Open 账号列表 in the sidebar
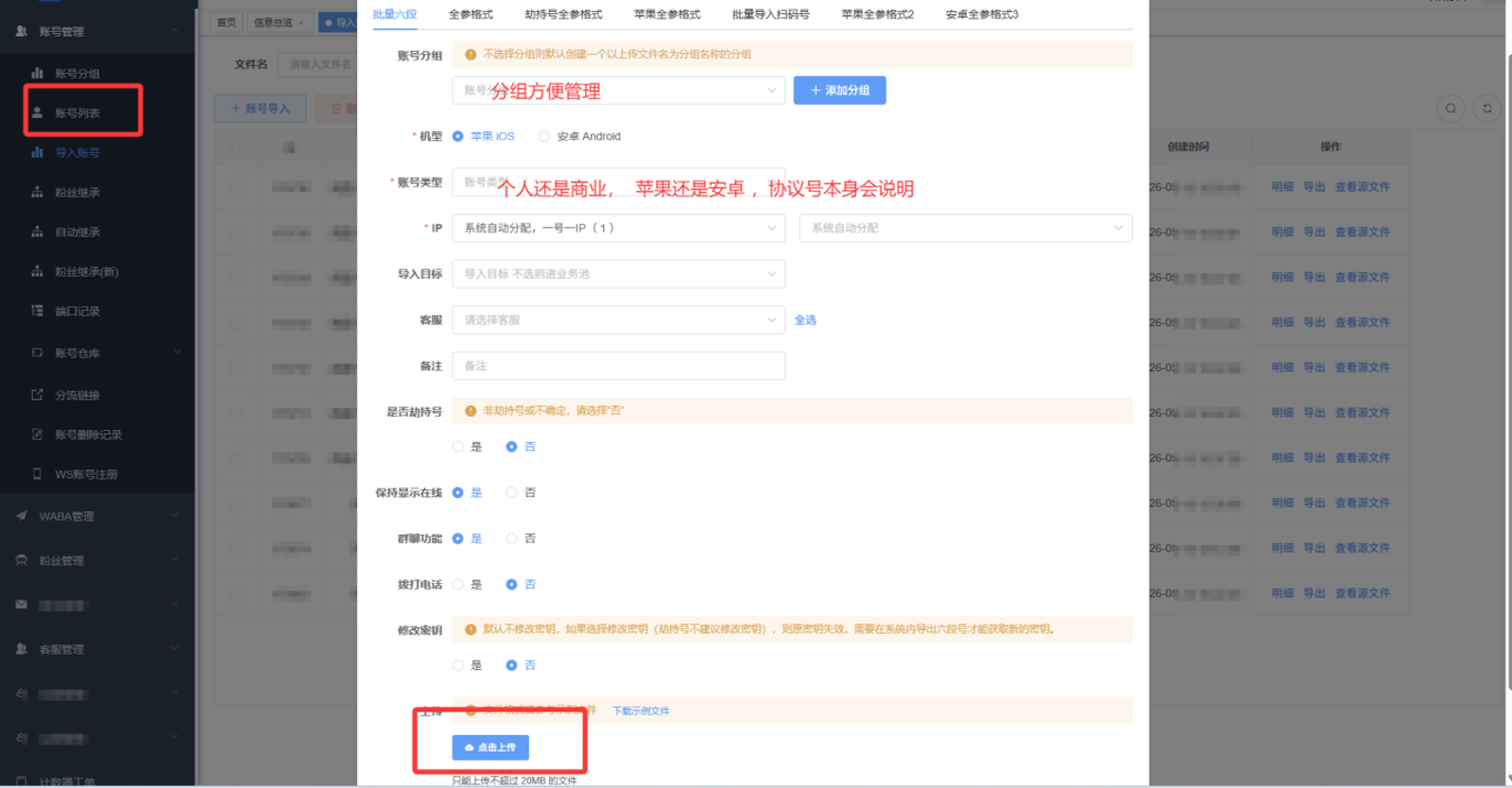Viewport: 1512px width, 788px height. (77, 112)
